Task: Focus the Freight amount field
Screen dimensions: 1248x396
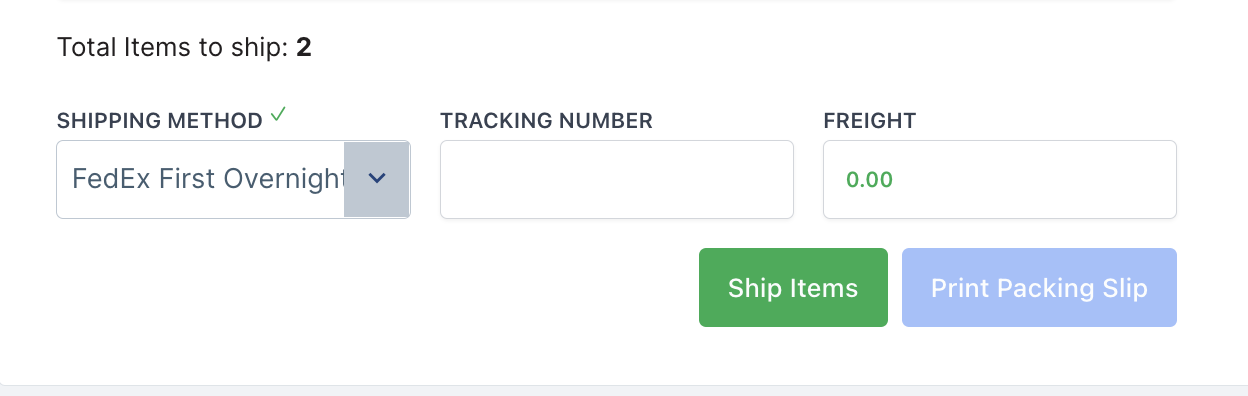Action: 1000,179
